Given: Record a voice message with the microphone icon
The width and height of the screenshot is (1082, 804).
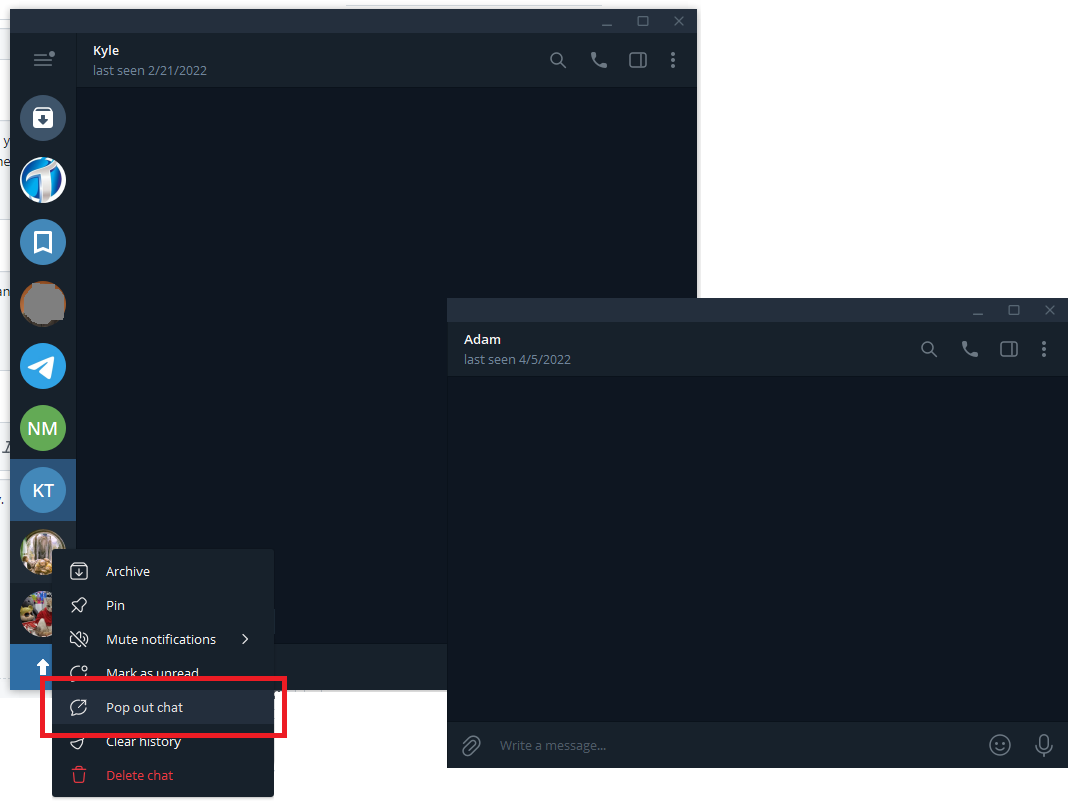Looking at the screenshot, I should pyautogui.click(x=1044, y=745).
